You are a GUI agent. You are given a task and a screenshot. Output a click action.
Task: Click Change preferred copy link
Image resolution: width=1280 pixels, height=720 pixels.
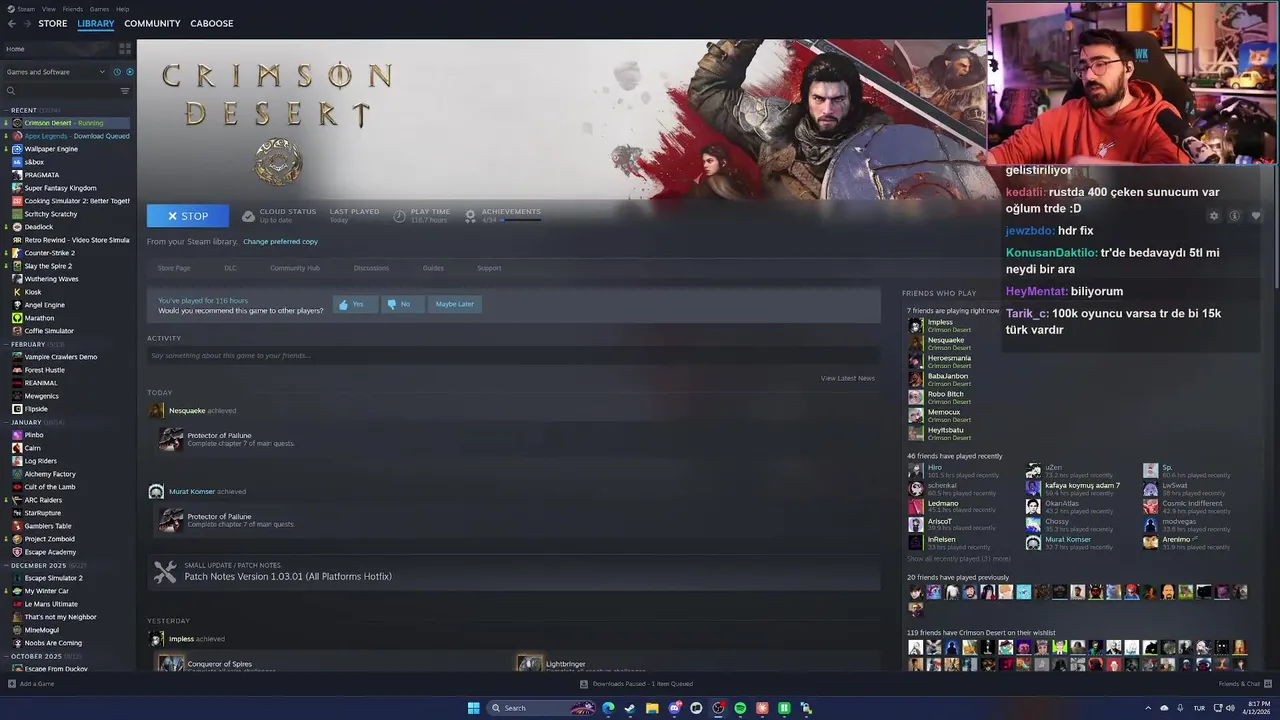(x=280, y=242)
